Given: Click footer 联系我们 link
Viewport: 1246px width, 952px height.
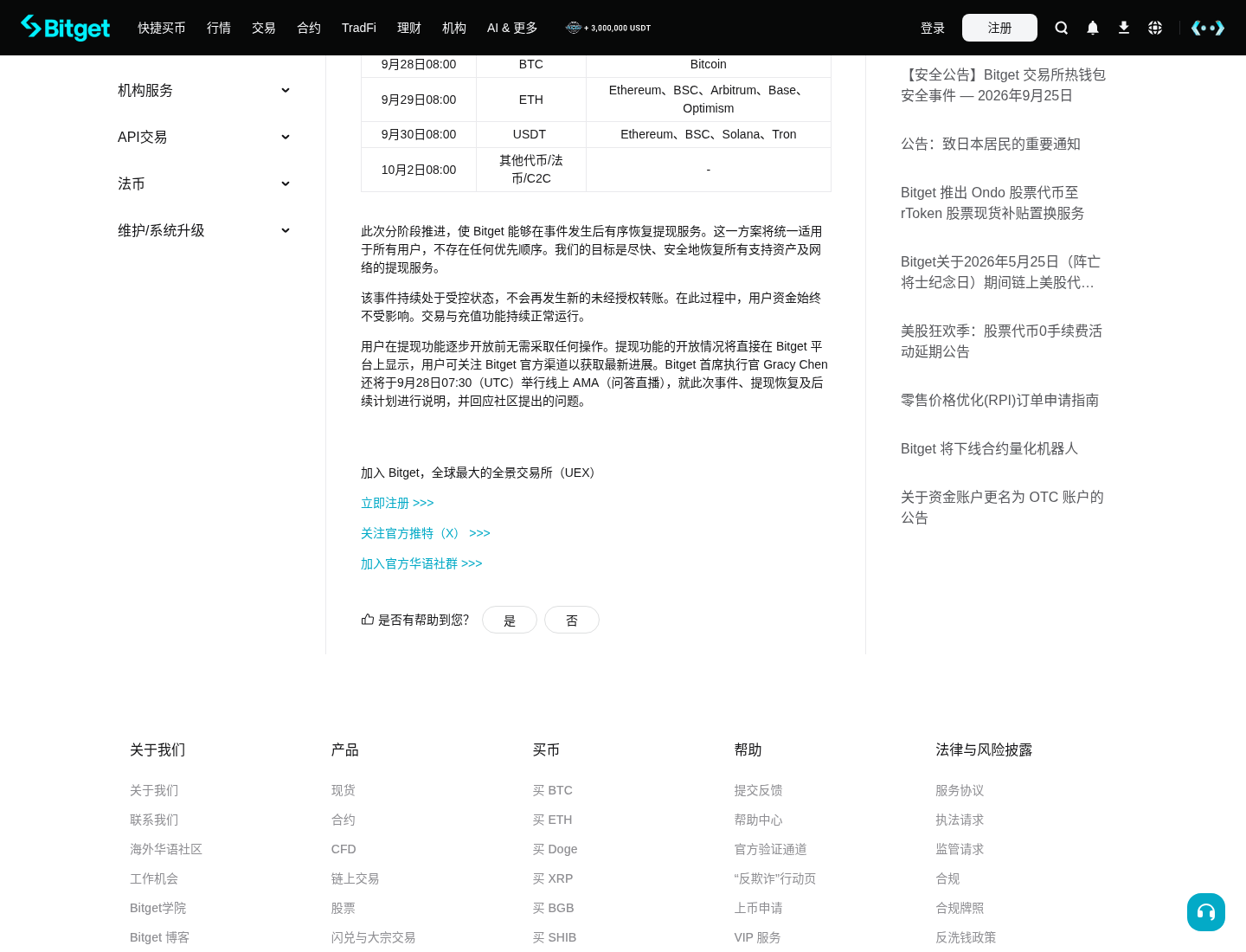Looking at the screenshot, I should pyautogui.click(x=154, y=820).
